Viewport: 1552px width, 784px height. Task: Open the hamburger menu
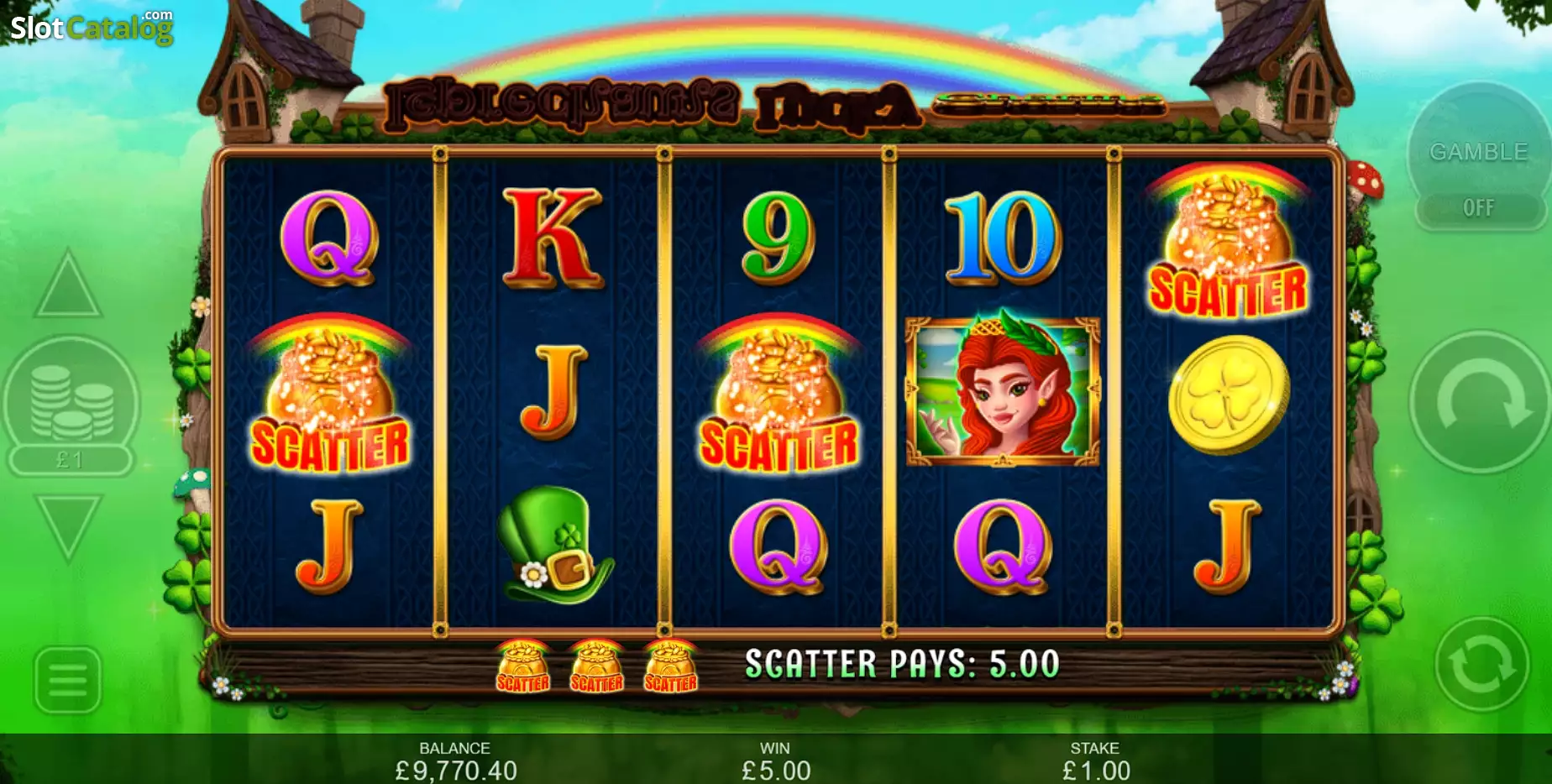click(x=68, y=679)
